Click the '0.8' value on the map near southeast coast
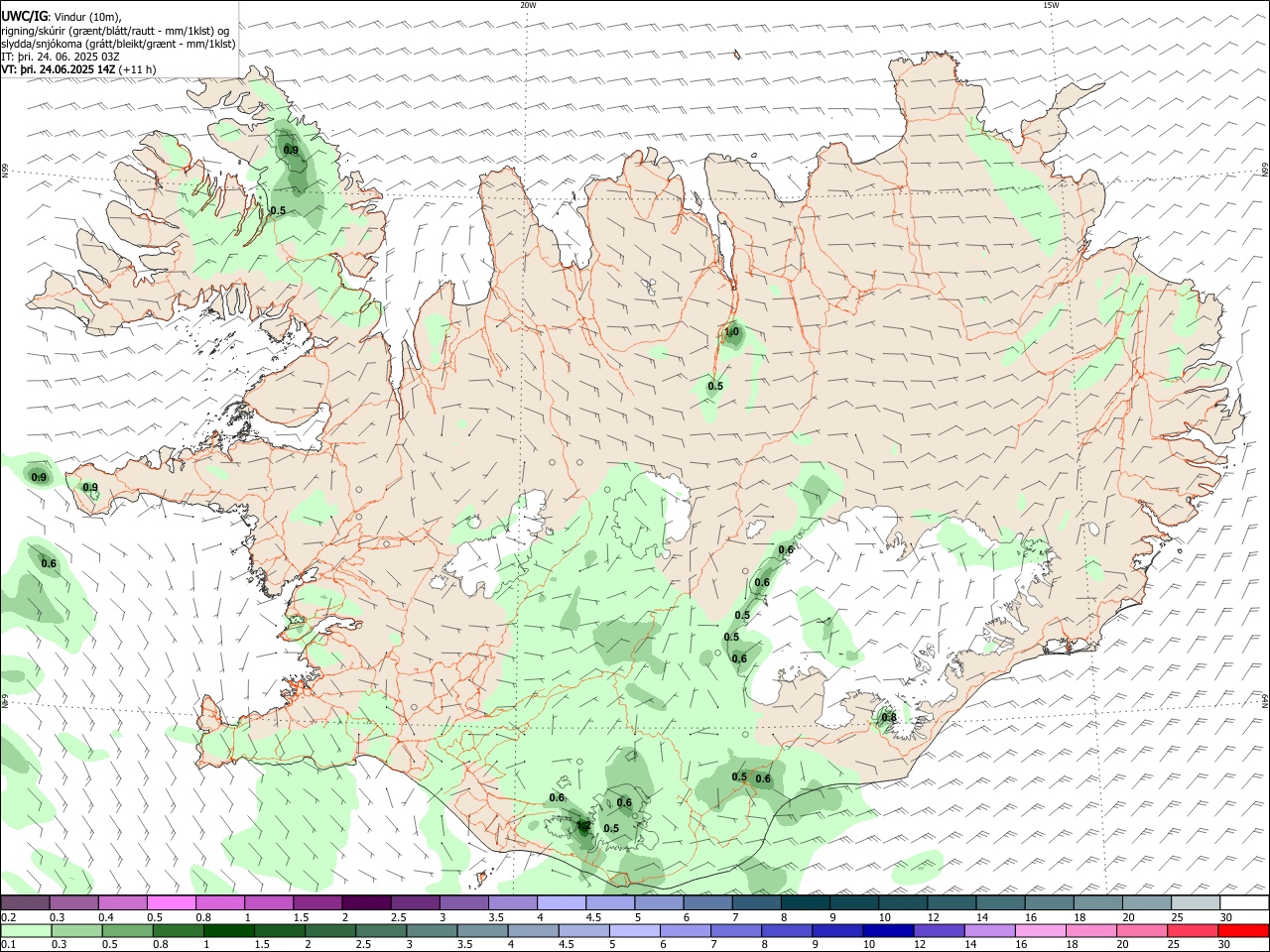The image size is (1270, 952). pos(889,717)
